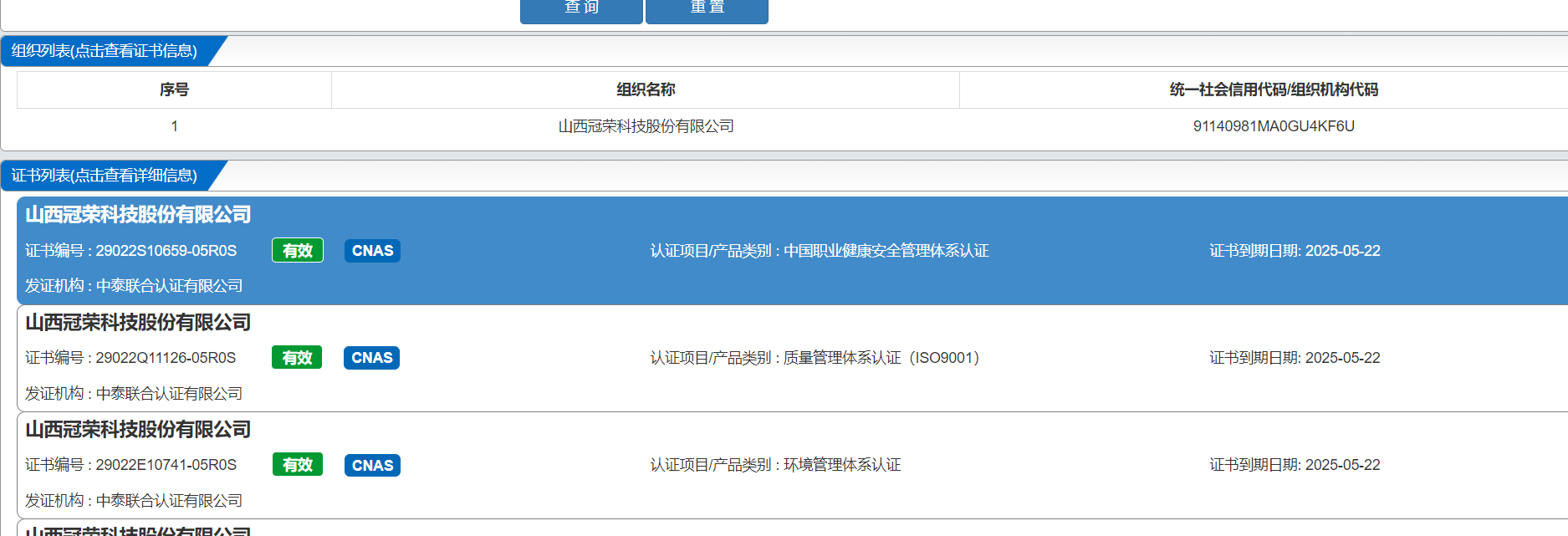1568x536 pixels.
Task: Click the 重置 reset button
Action: coord(707,10)
